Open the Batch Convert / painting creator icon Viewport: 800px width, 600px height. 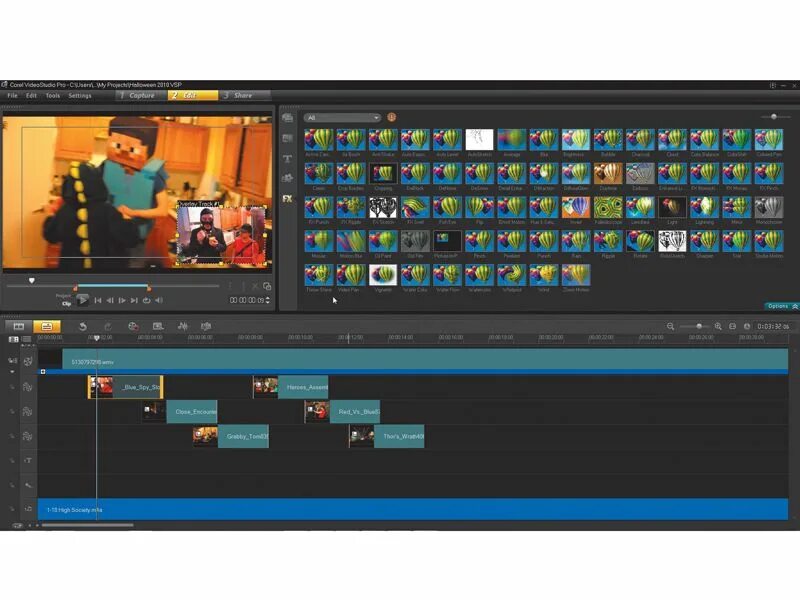pyautogui.click(x=158, y=326)
